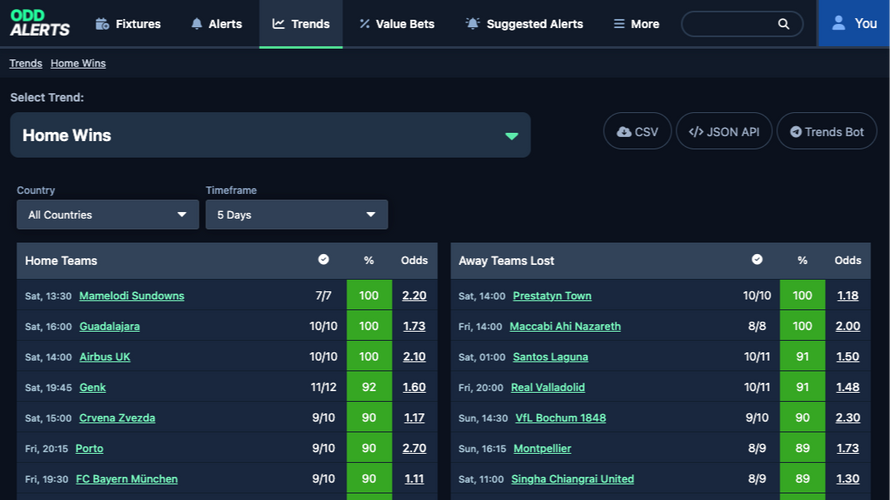Open Santos Laguna team link

(x=551, y=357)
